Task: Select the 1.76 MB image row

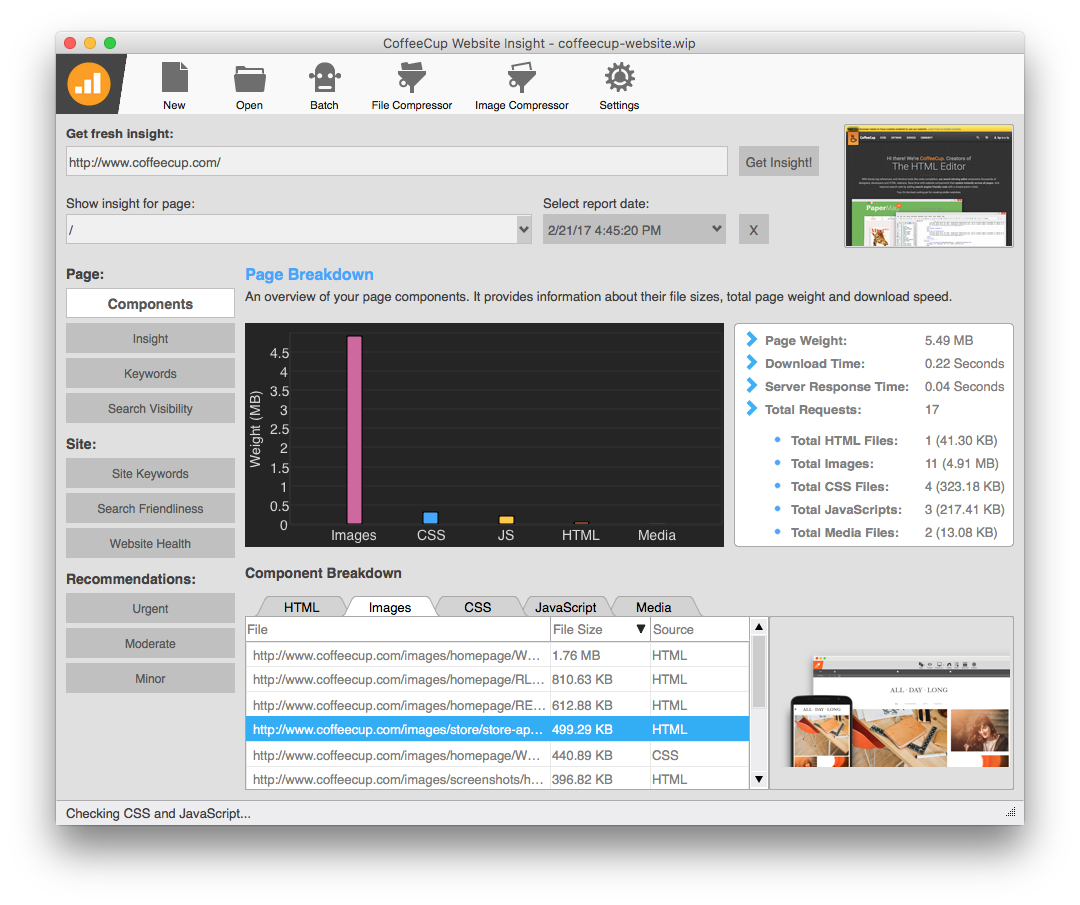Action: tap(497, 655)
